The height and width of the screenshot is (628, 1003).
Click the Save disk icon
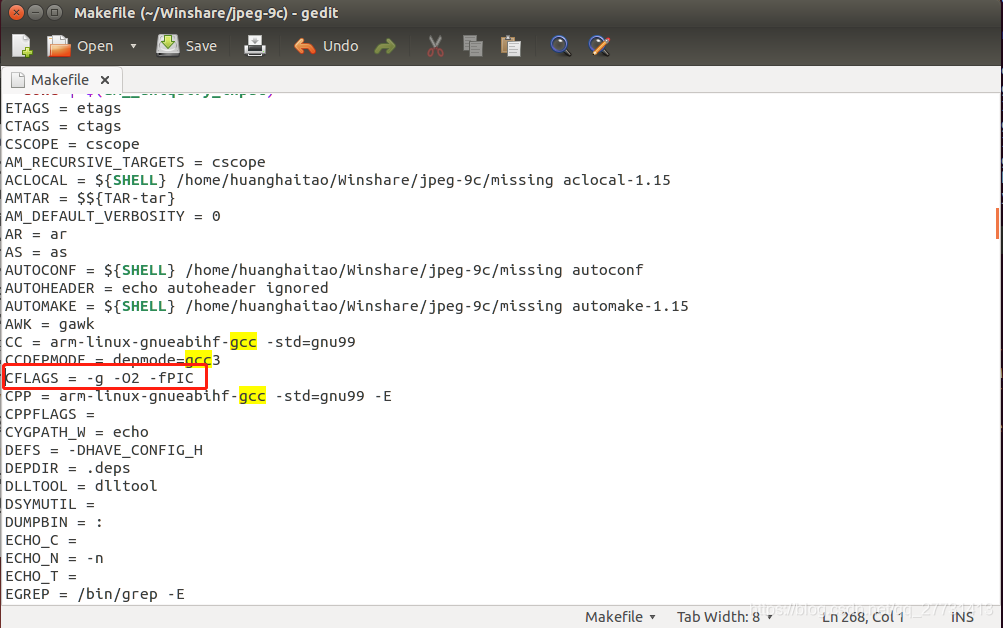click(x=168, y=46)
